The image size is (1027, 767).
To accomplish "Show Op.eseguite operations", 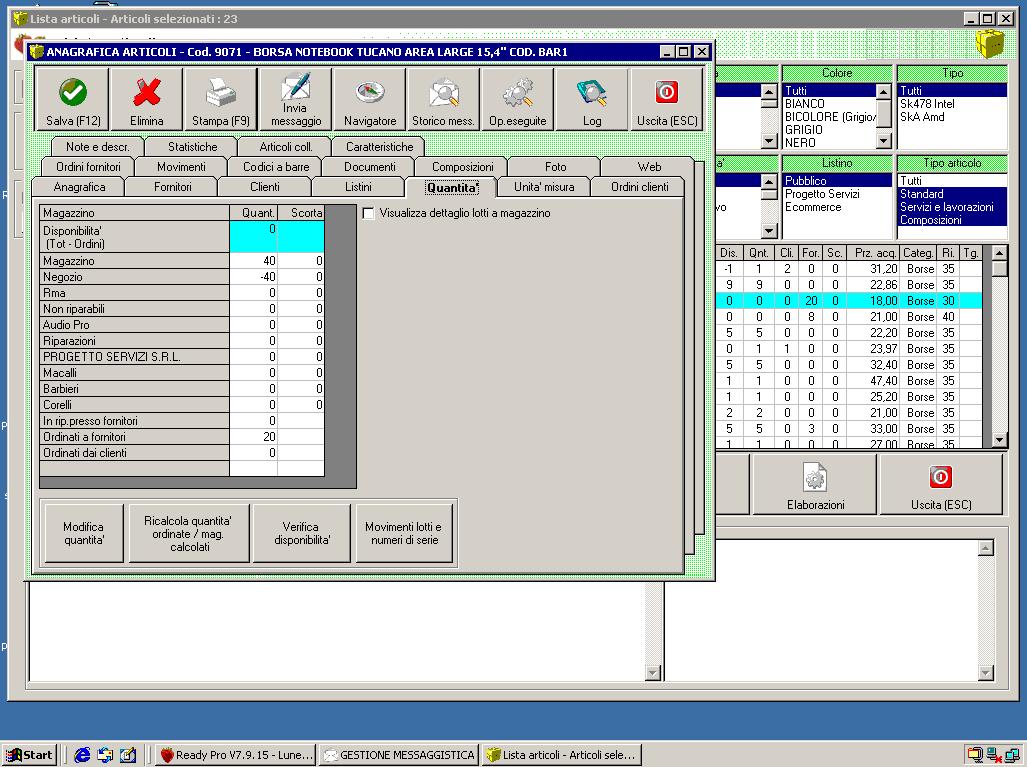I will coord(517,100).
